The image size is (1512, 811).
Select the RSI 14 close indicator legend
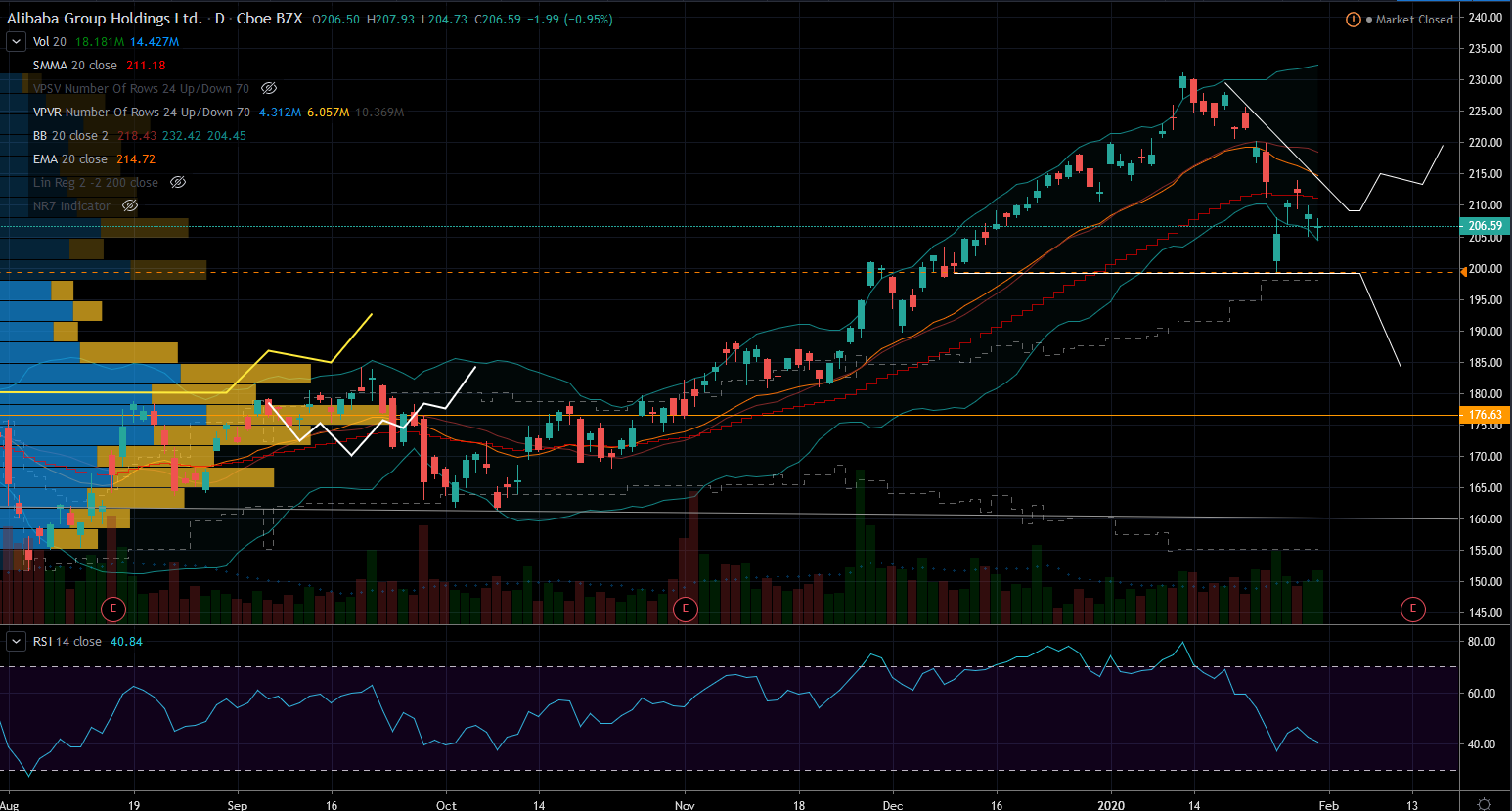(x=67, y=642)
